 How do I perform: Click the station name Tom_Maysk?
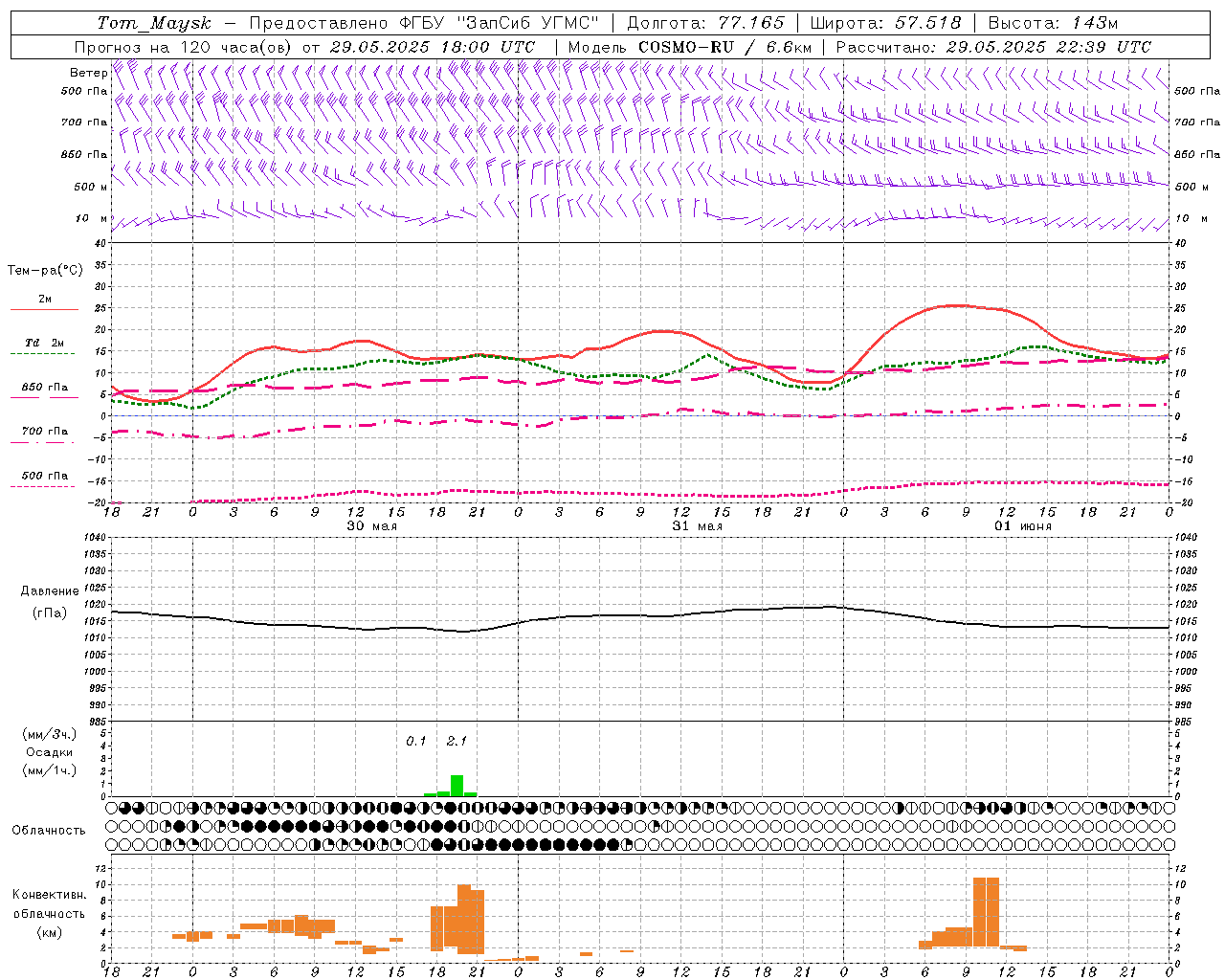[x=154, y=23]
